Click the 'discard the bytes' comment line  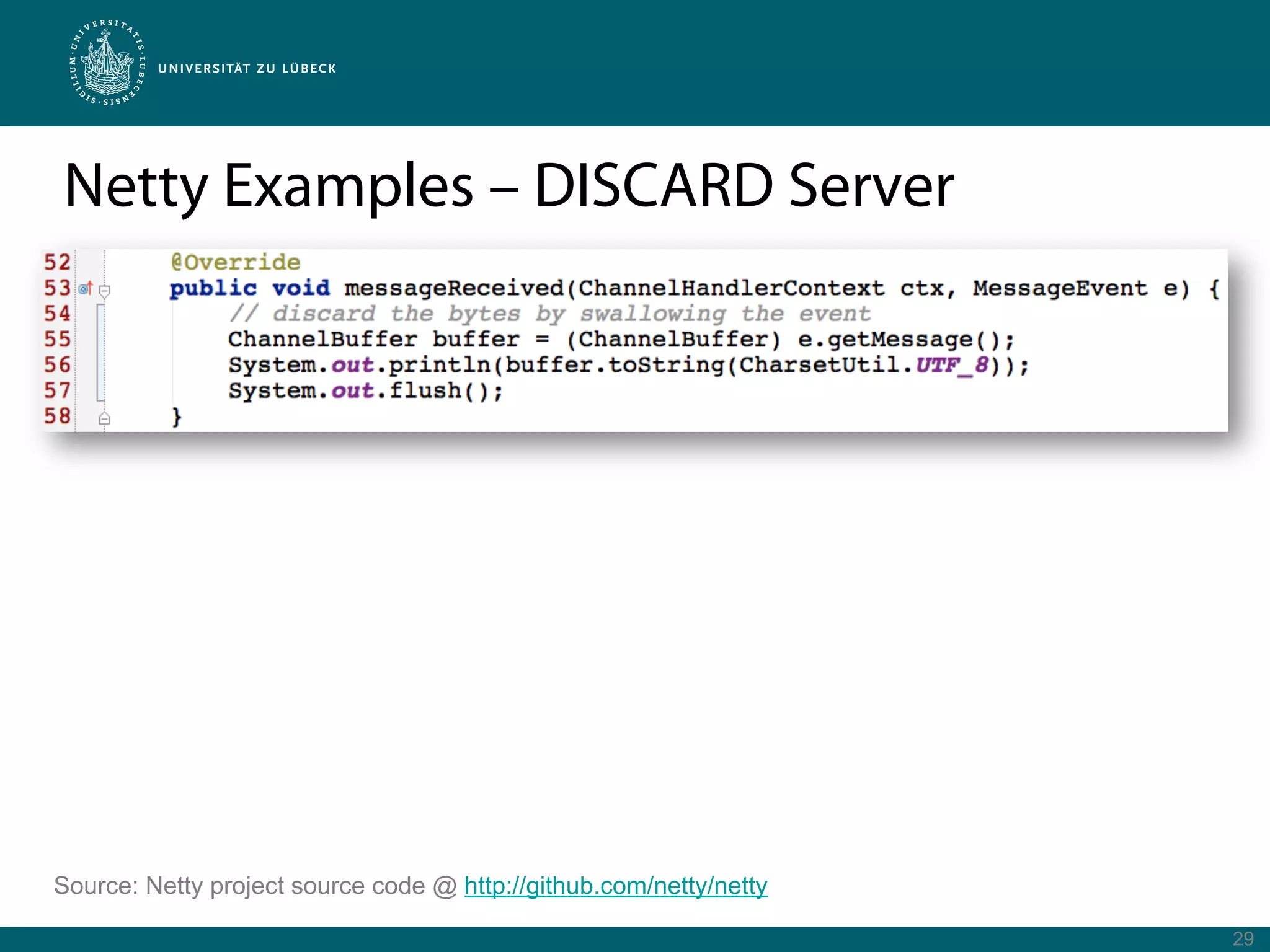549,314
